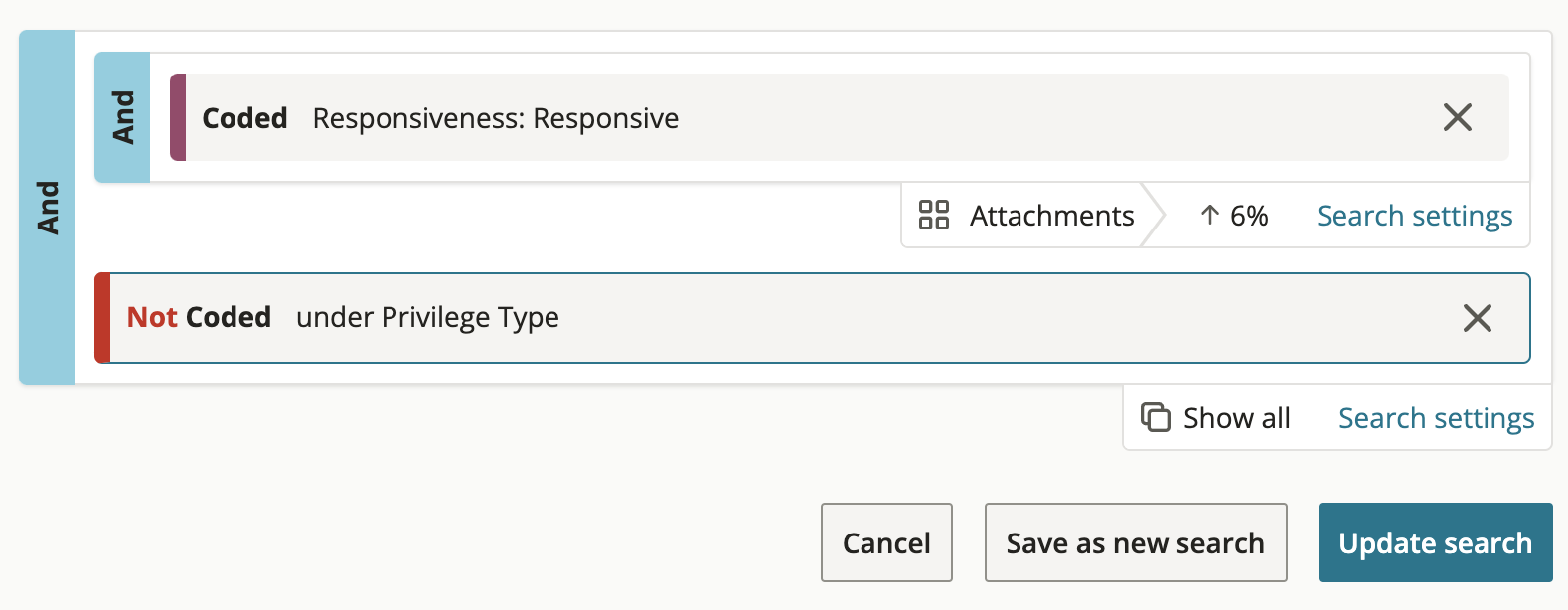Screen dimensions: 1568x610
Task: Click Save as new search
Action: point(1136,542)
